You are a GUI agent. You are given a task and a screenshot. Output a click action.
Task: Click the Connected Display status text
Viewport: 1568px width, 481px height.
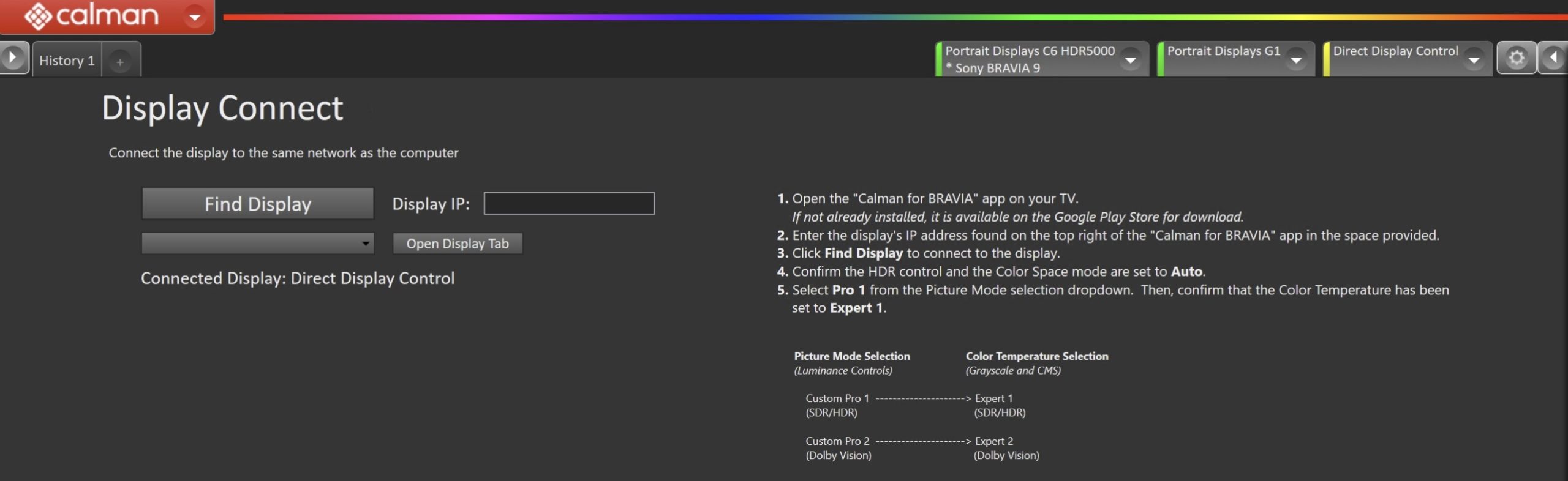(x=298, y=278)
